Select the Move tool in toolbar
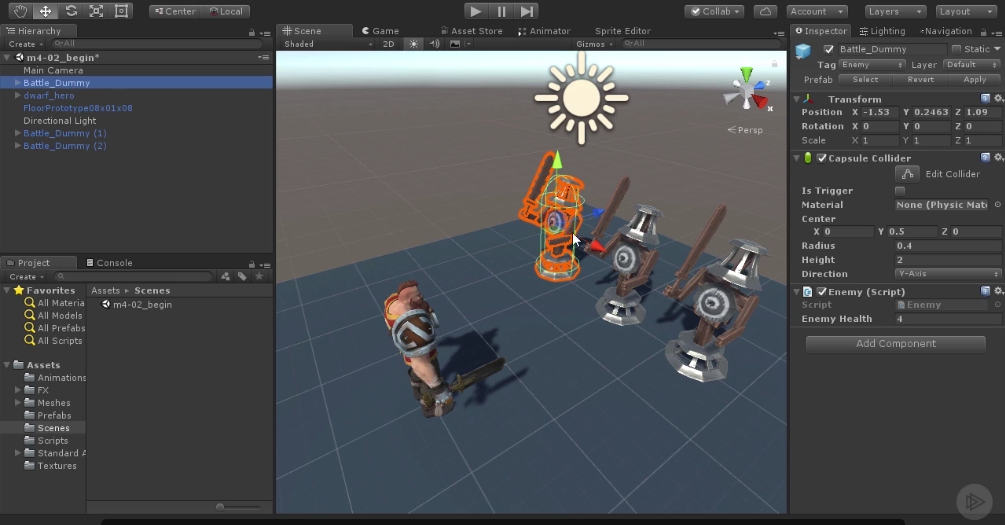Image resolution: width=1005 pixels, height=525 pixels. [x=46, y=11]
